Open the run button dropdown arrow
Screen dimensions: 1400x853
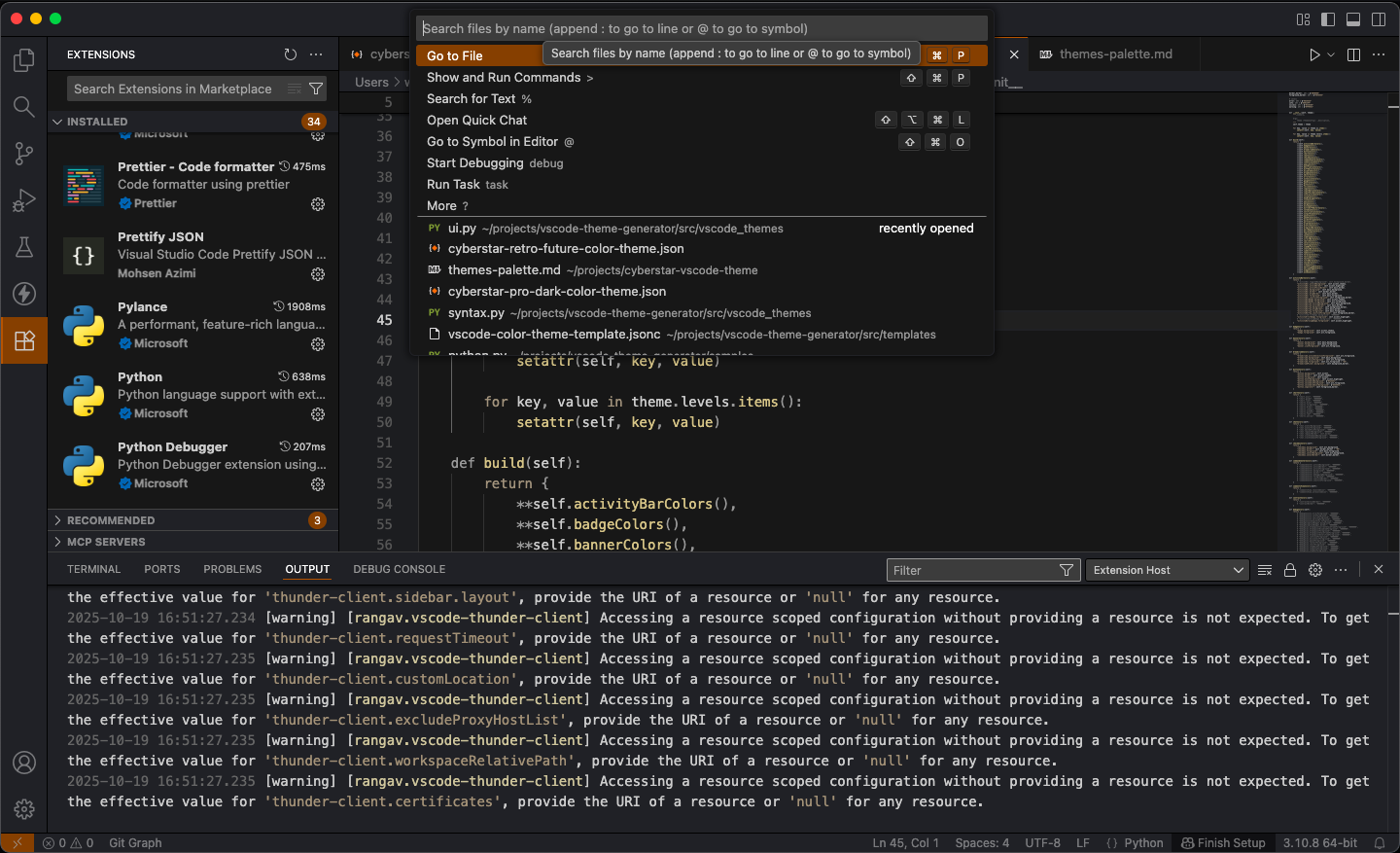(x=1331, y=54)
